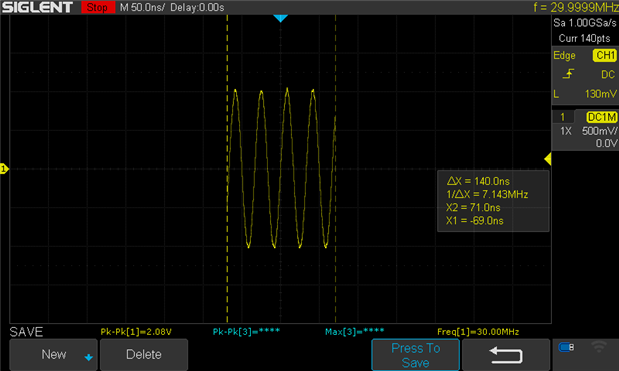This screenshot has height=371, width=619.
Task: Click the blue trigger position marker at top
Action: [280, 19]
